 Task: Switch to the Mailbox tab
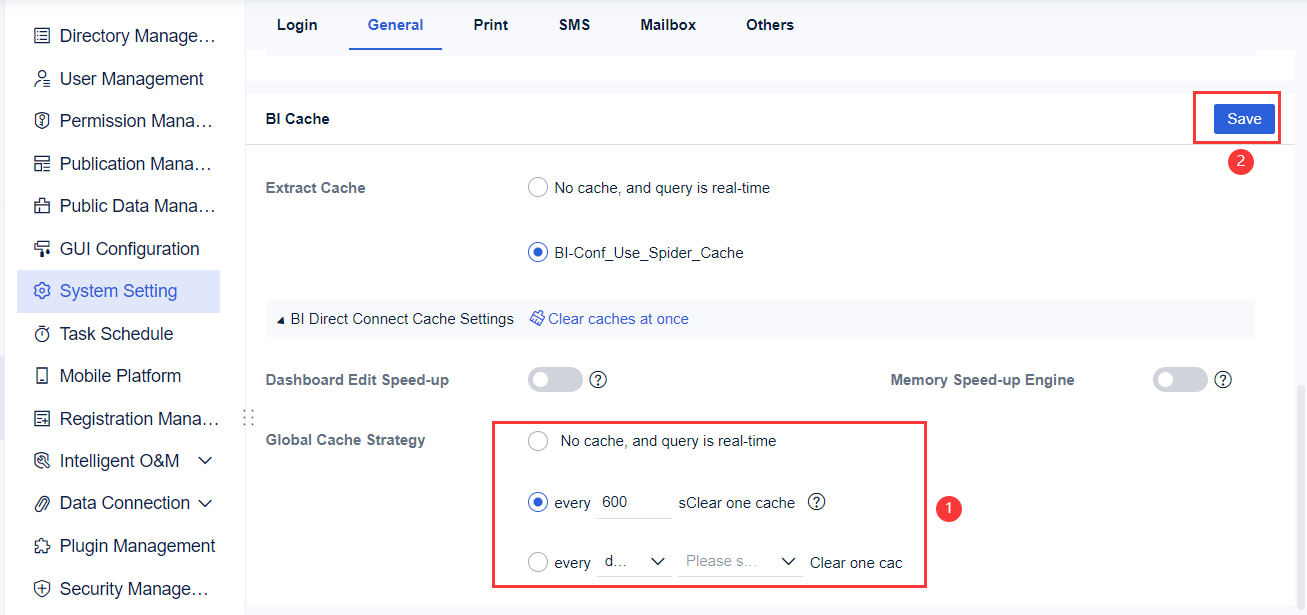tap(668, 25)
